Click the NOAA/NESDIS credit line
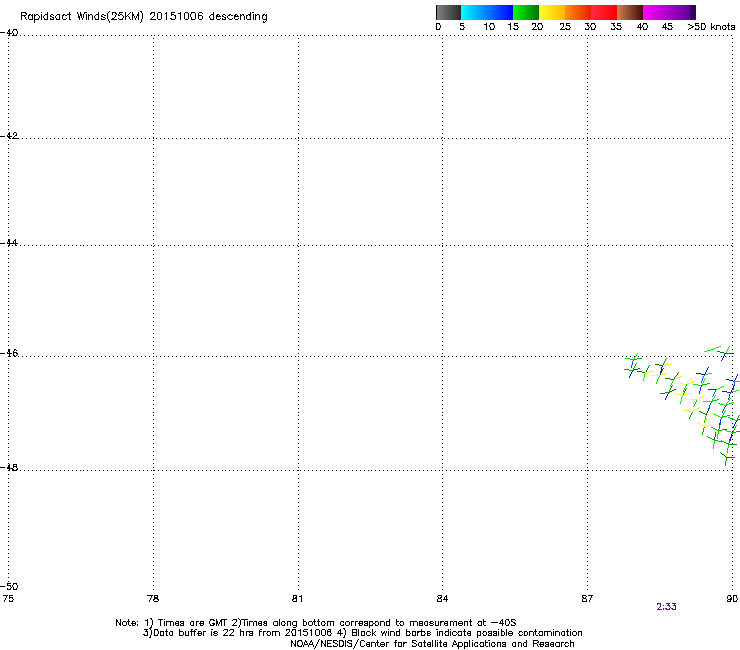The height and width of the screenshot is (650, 740). click(432, 644)
